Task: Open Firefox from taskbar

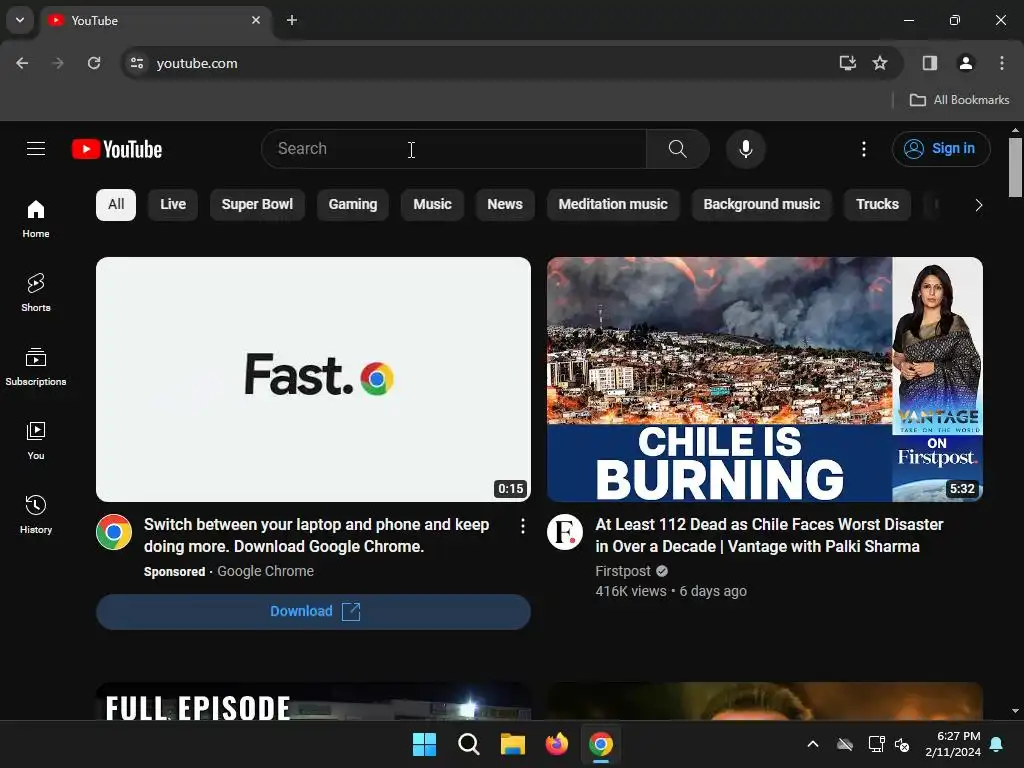Action: [x=556, y=744]
